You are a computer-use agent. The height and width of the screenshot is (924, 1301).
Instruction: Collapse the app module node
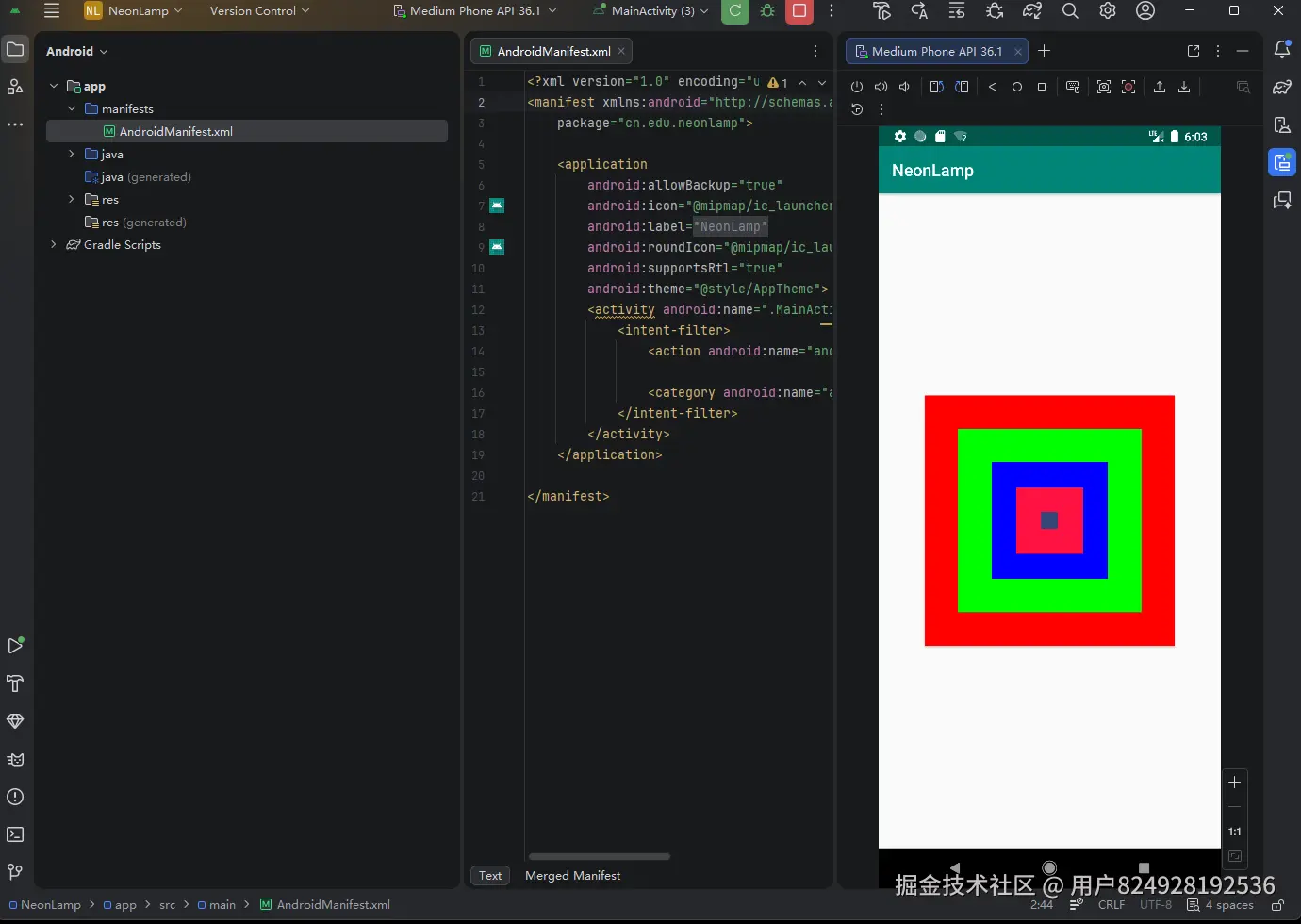(x=54, y=86)
